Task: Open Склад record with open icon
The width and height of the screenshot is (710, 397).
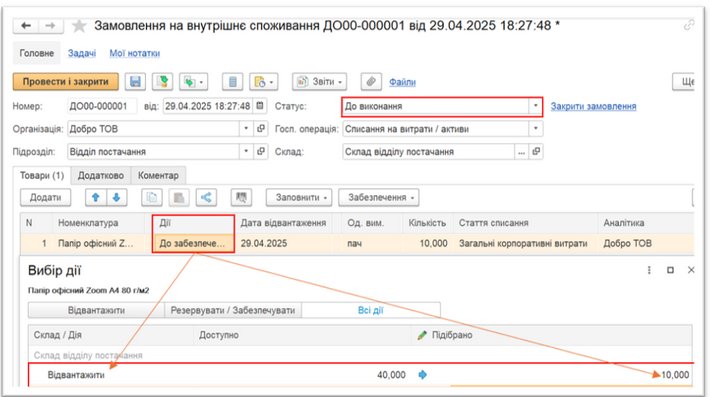Action: [536, 152]
